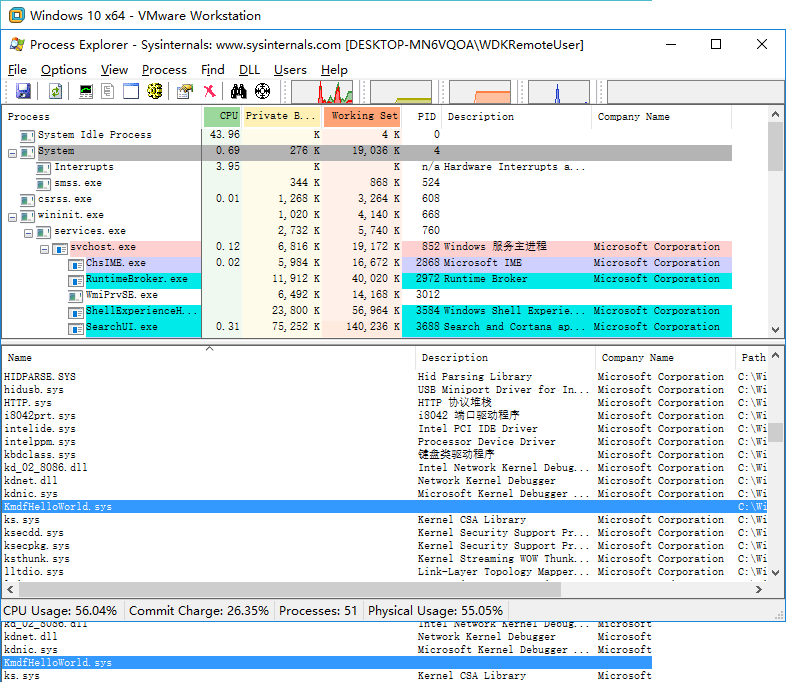Select the smss.exe process row
Screen dimensions: 786x682
point(367,183)
